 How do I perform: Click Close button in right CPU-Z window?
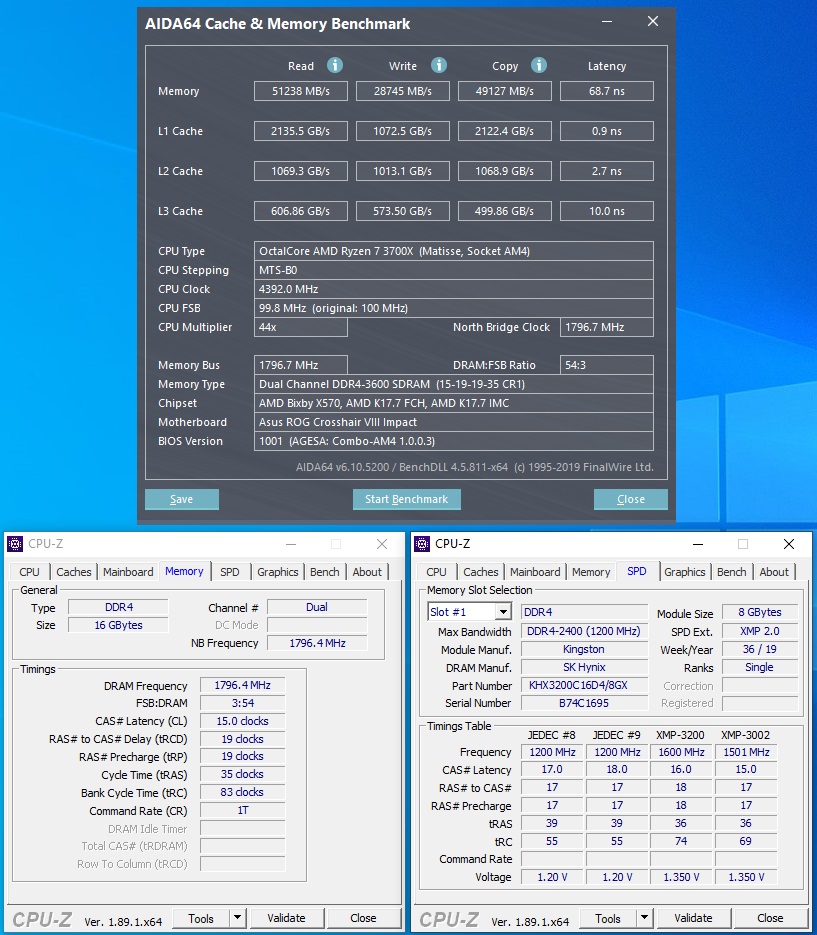pyautogui.click(x=770, y=918)
